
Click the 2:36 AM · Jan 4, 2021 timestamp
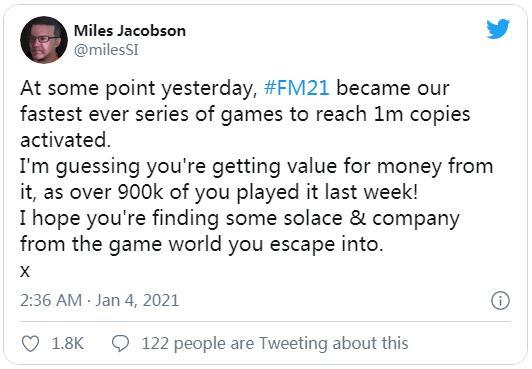tap(99, 300)
